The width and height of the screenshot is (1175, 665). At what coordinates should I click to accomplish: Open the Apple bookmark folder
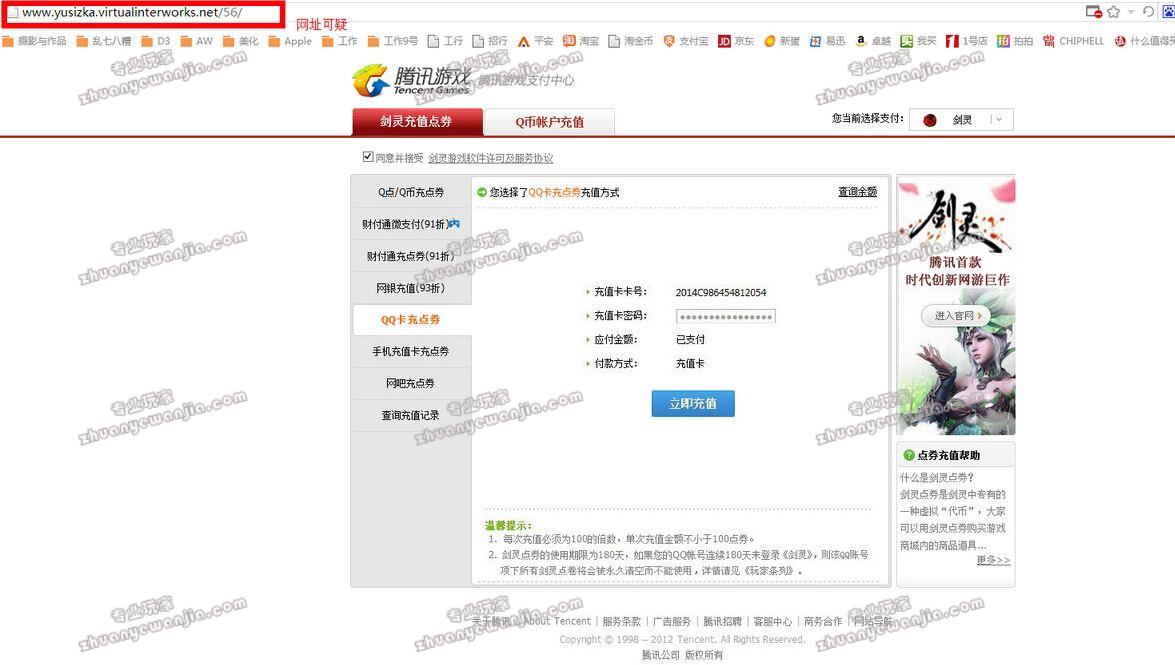(290, 41)
